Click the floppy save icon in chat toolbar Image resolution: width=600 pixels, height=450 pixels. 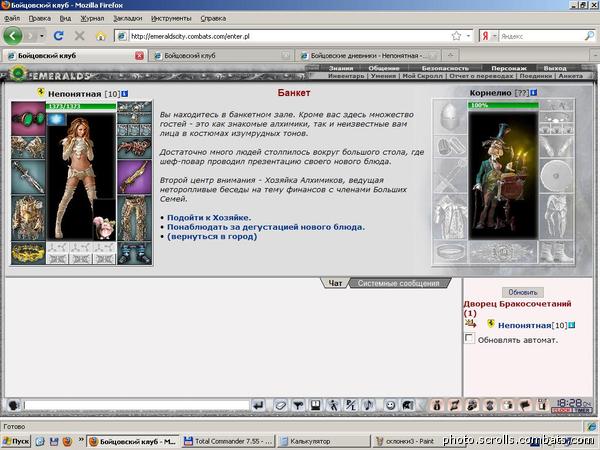[x=315, y=405]
